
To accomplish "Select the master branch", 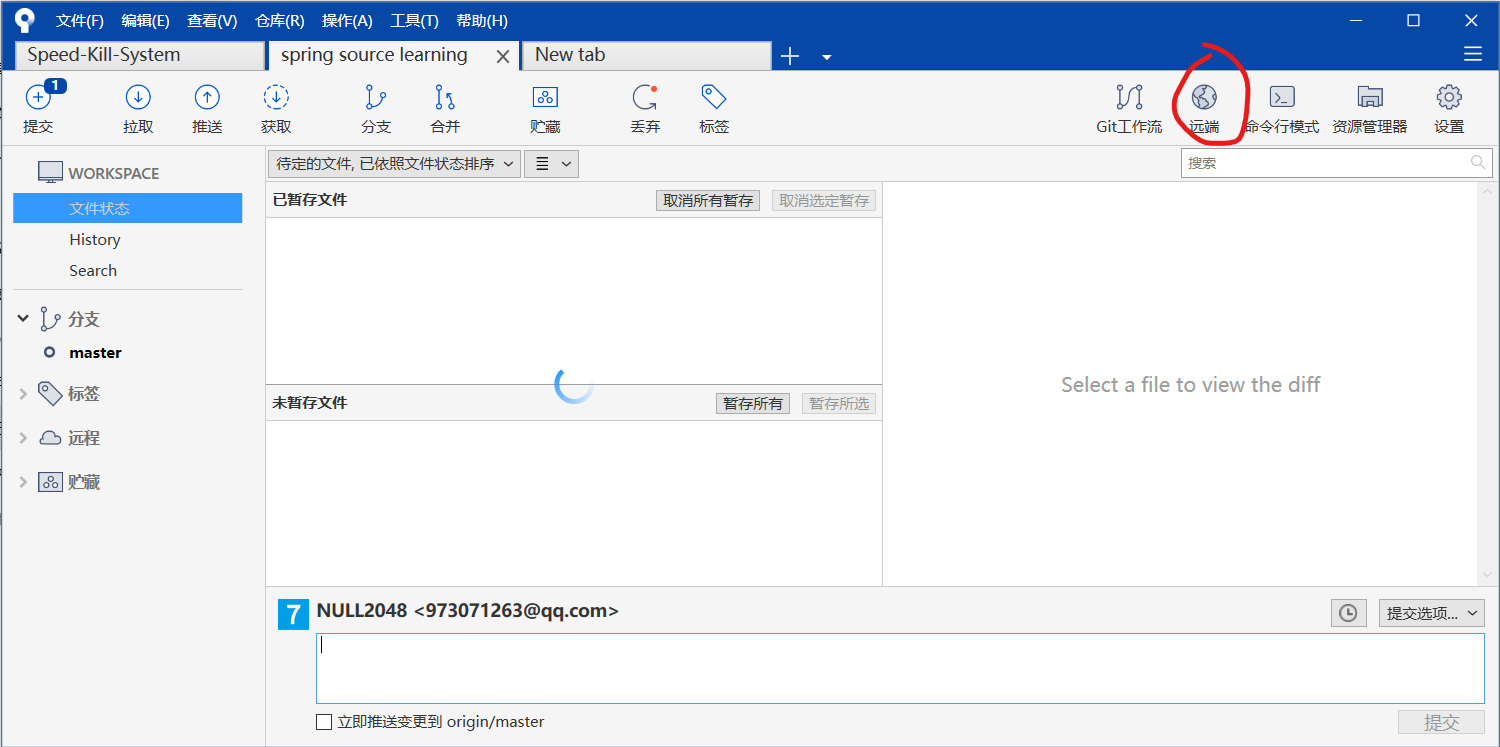I will tap(95, 353).
